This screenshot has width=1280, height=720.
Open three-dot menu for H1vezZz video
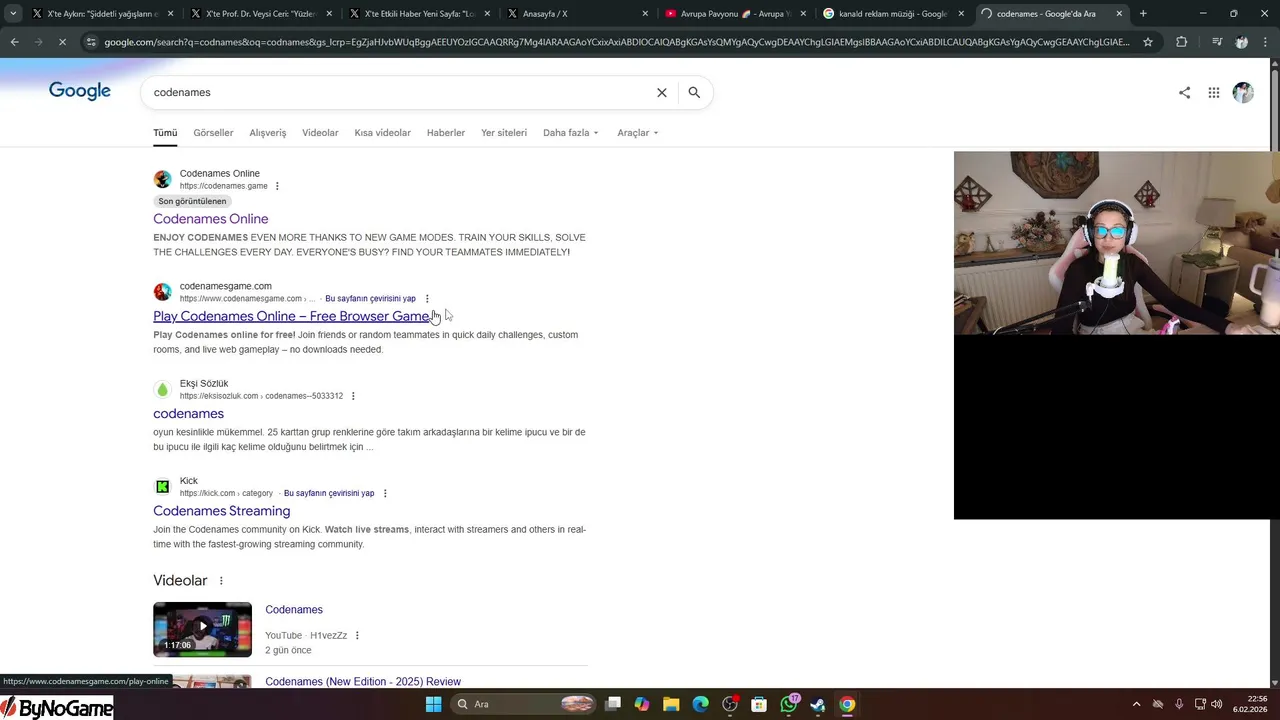(357, 635)
